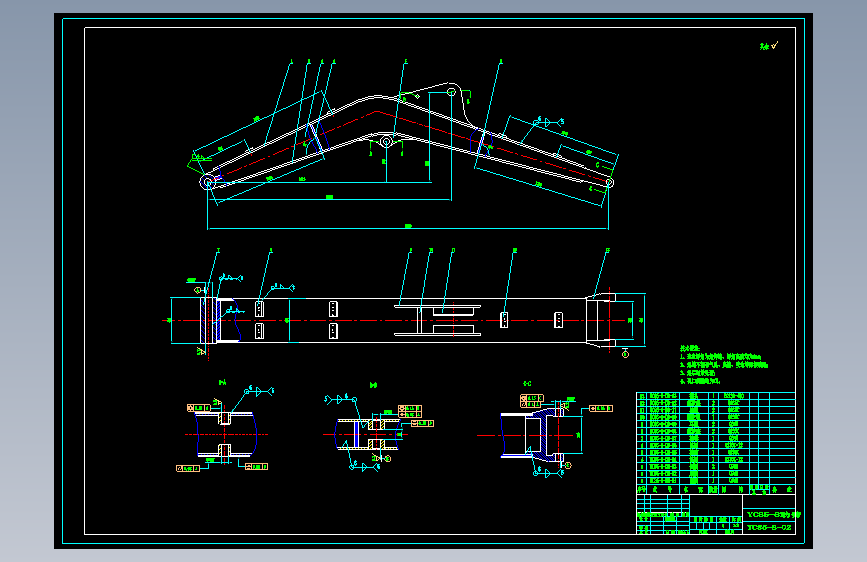Click the top lug hole on the boom side view
The height and width of the screenshot is (562, 867).
pyautogui.click(x=451, y=92)
